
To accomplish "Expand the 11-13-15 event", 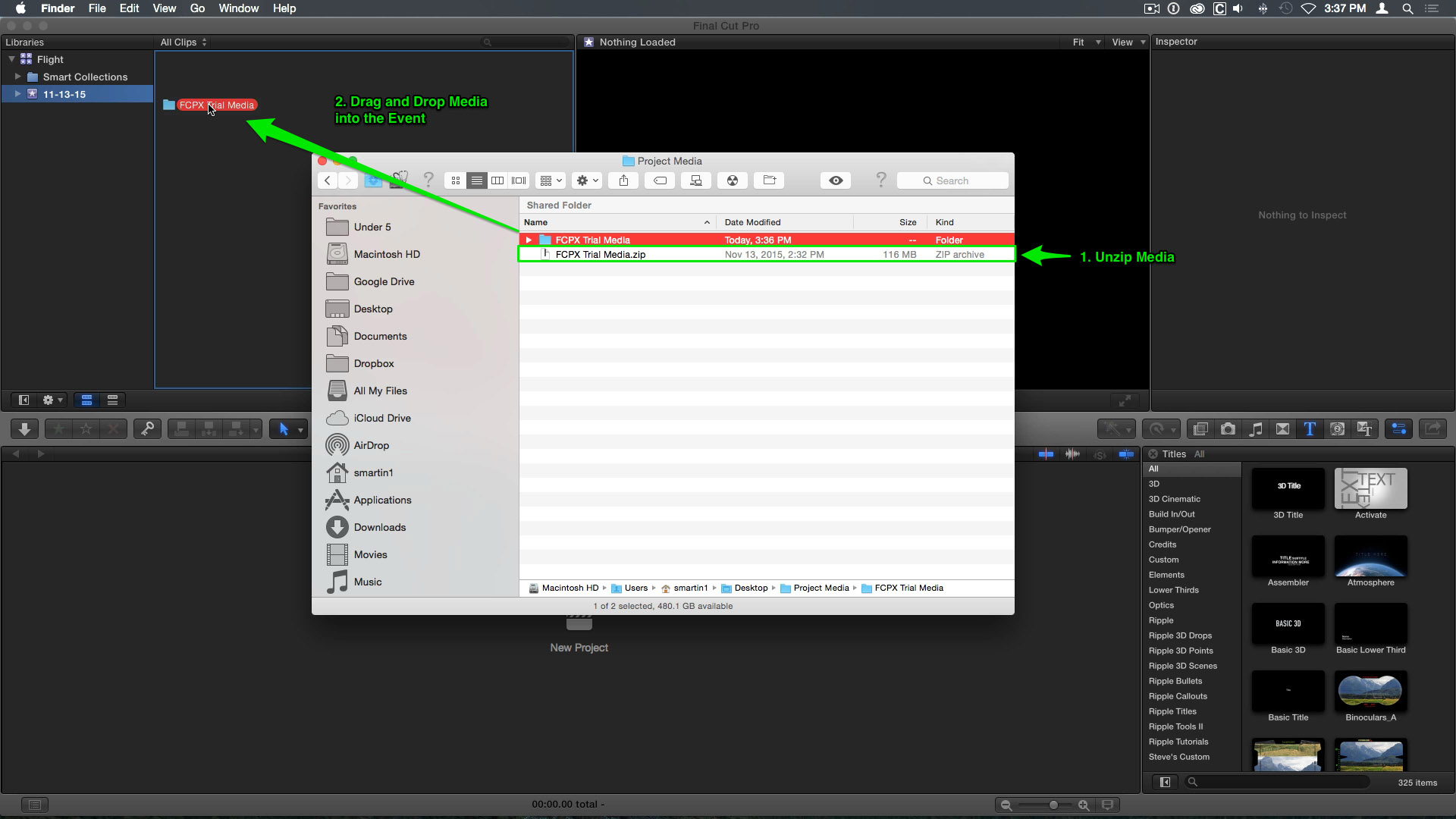I will (17, 94).
